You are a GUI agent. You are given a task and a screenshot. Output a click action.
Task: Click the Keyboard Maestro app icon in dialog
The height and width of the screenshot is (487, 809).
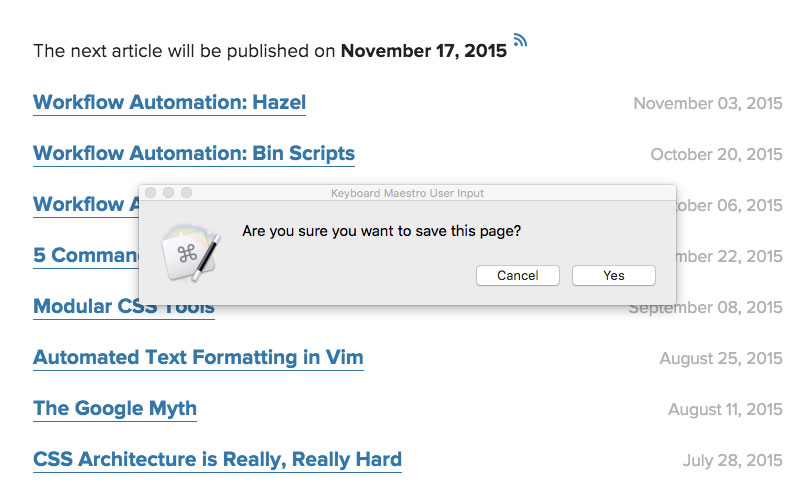pos(190,252)
